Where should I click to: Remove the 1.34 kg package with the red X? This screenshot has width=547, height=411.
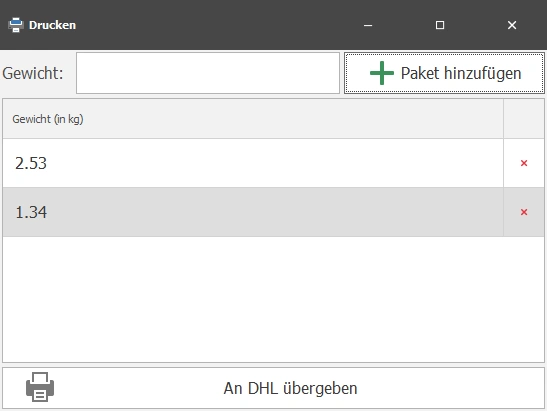point(524,212)
